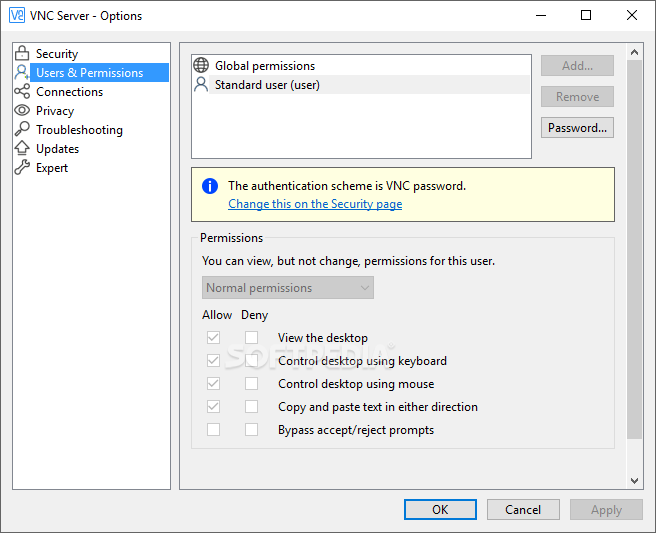The height and width of the screenshot is (533, 656).
Task: Toggle Allow for Copy and paste text
Action: 213,406
